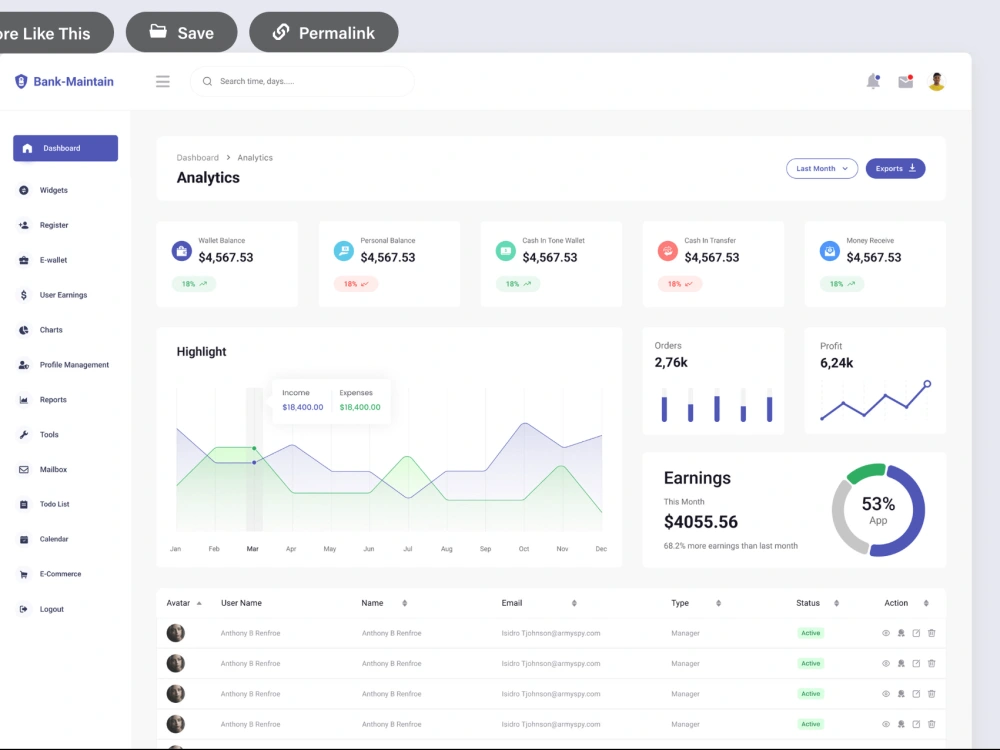Edit the first table row via pencil icon
This screenshot has width=1000, height=750.
coord(916,633)
